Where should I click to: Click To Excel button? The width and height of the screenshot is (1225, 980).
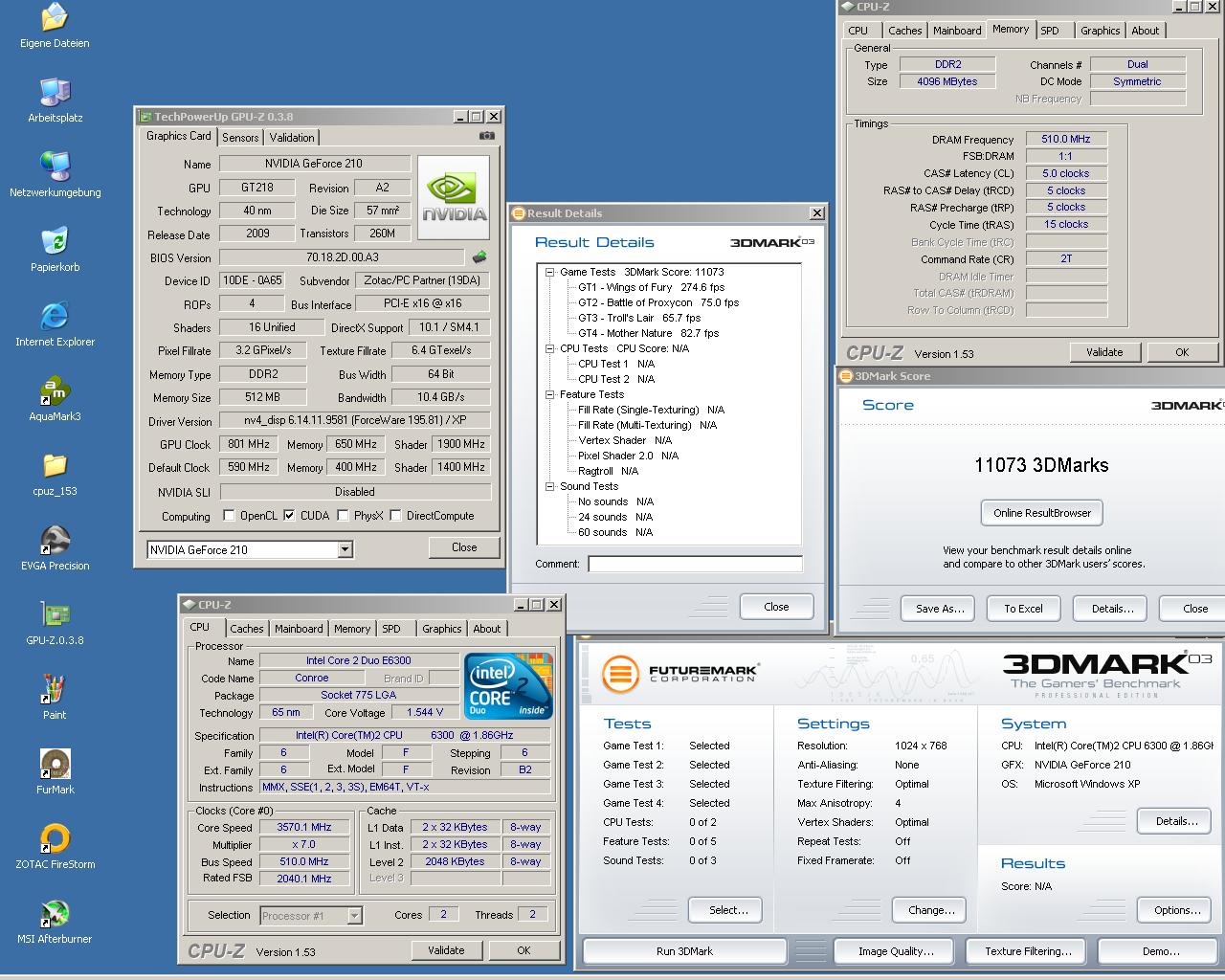[x=1023, y=609]
